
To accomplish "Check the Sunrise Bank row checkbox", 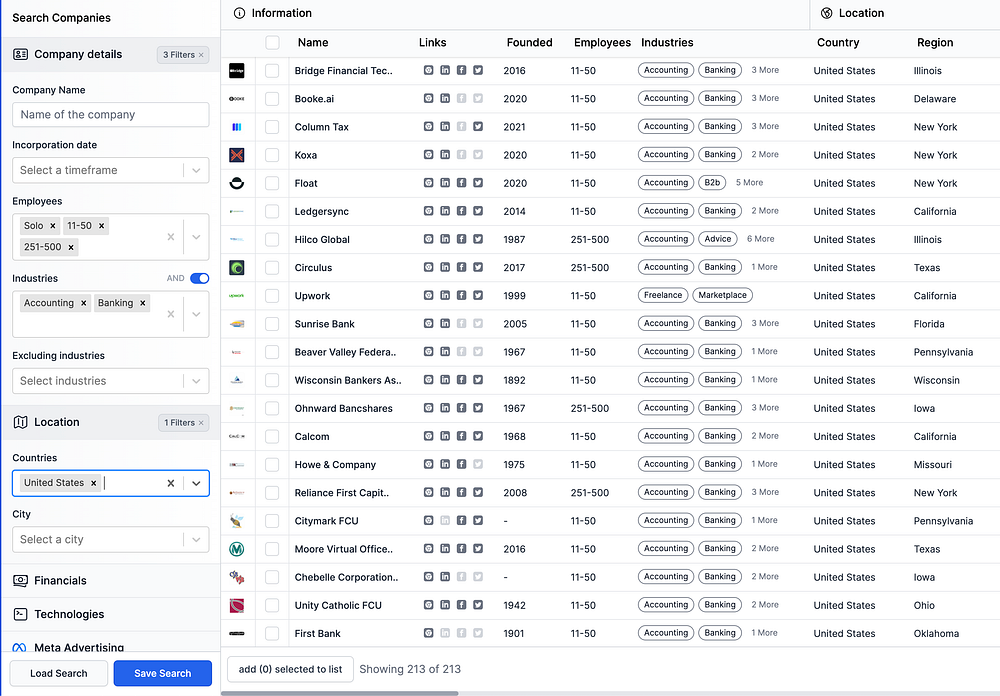I will [x=272, y=323].
